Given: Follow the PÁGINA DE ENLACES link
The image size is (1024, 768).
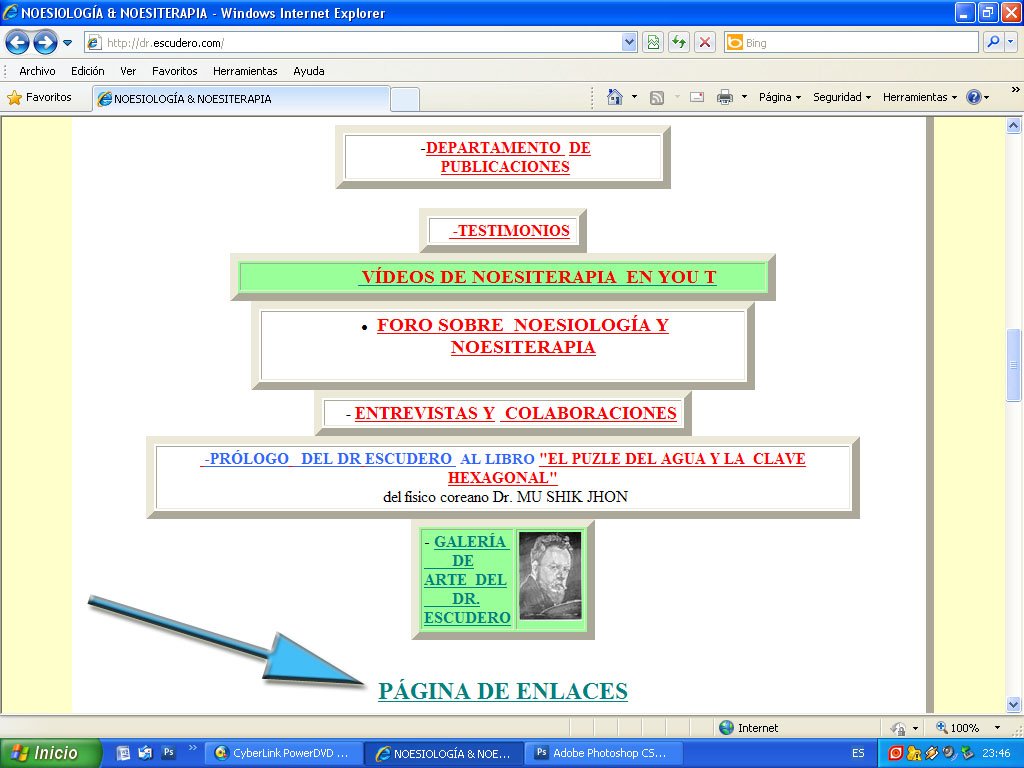Looking at the screenshot, I should pos(503,691).
